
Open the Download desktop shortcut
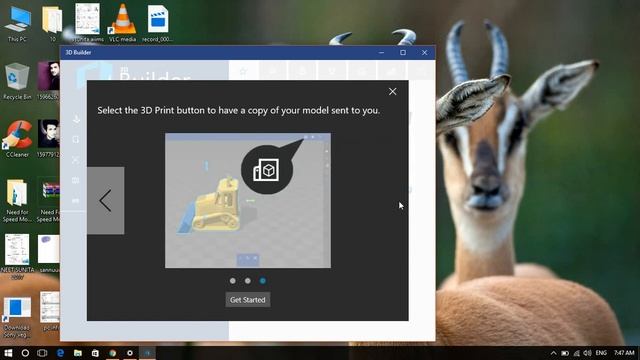point(17,317)
